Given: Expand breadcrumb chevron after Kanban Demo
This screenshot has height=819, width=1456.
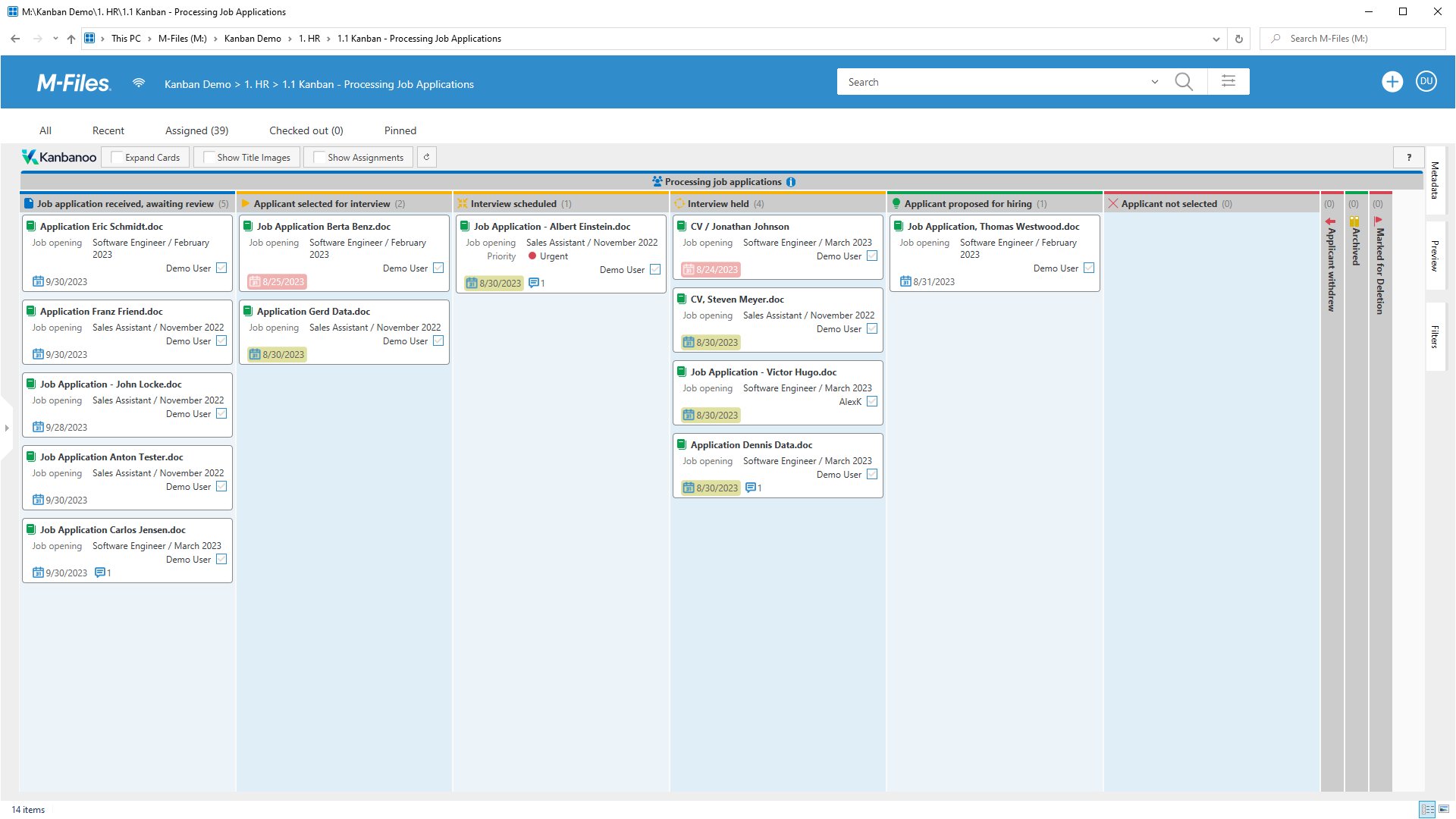Looking at the screenshot, I should pyautogui.click(x=290, y=39).
